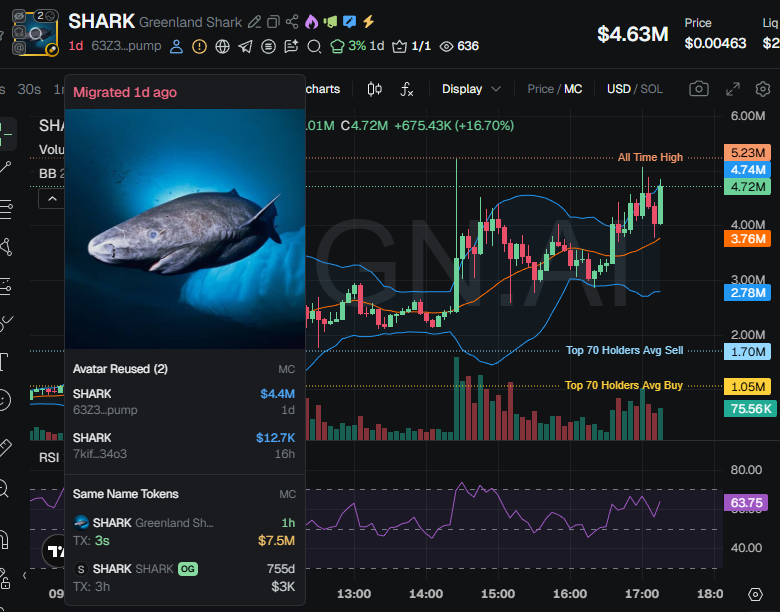This screenshot has height=612, width=780.
Task: Switch chart scale to MC
Action: point(573,89)
